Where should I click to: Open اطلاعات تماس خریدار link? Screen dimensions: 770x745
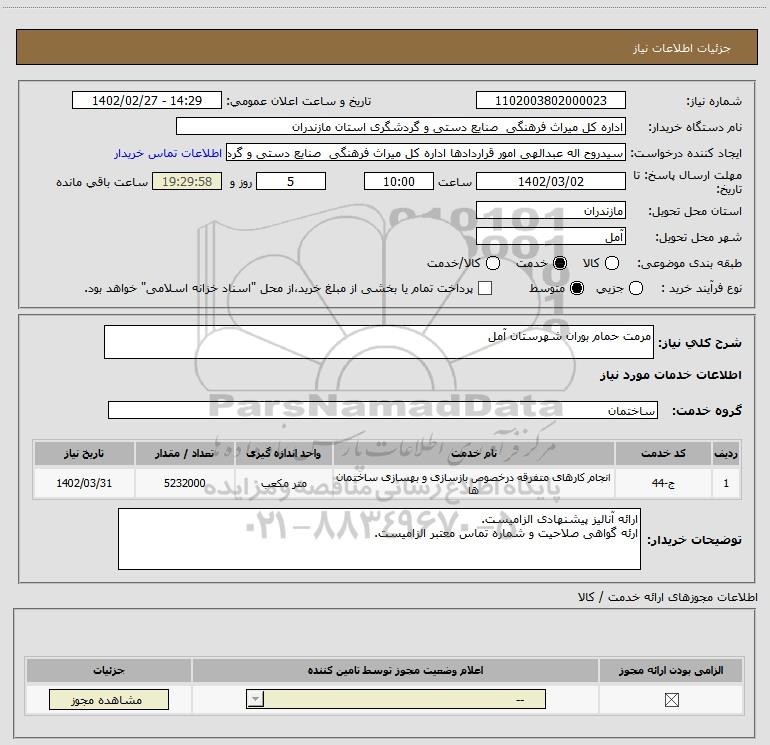168,153
